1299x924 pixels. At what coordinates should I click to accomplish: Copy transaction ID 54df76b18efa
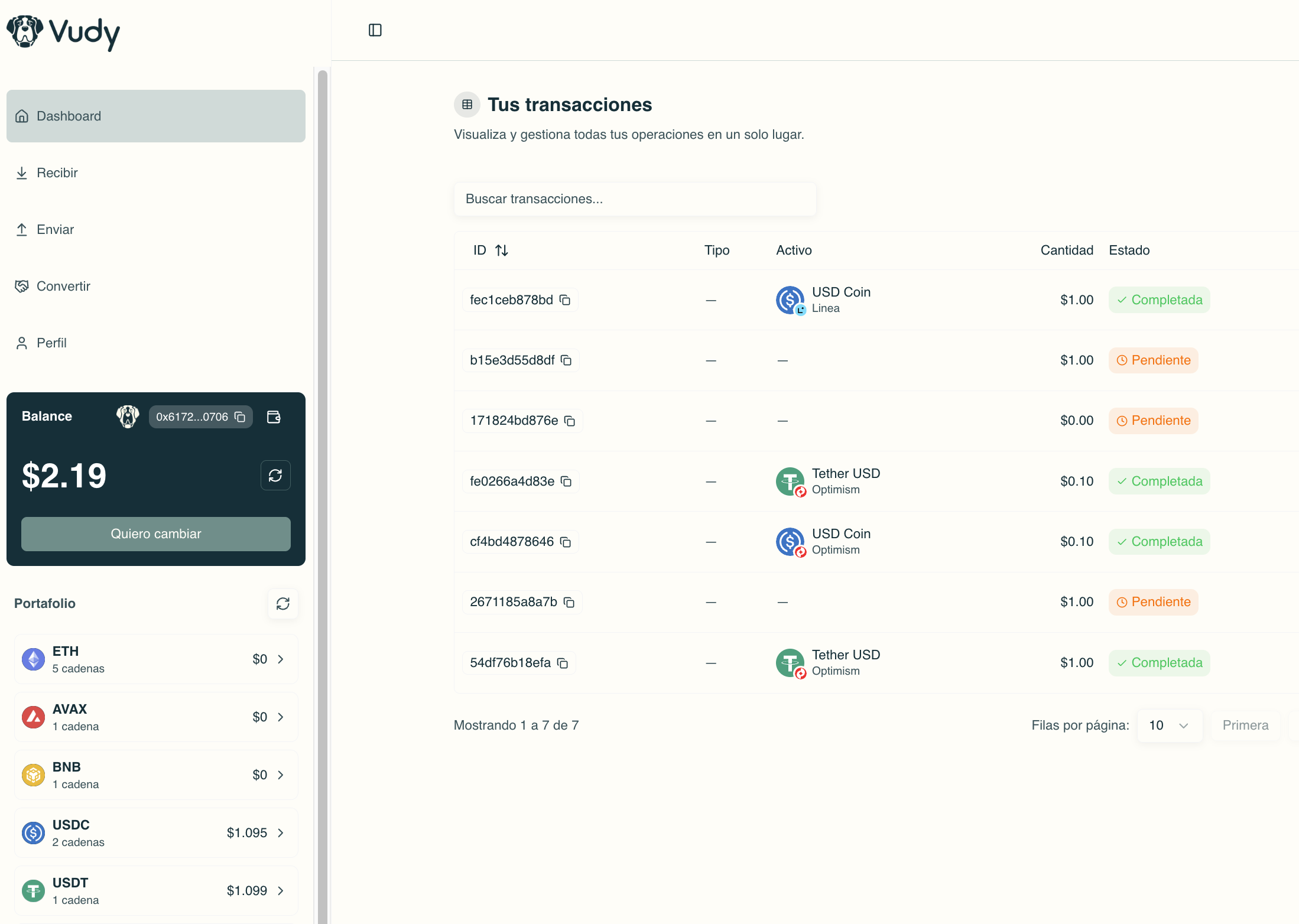562,662
